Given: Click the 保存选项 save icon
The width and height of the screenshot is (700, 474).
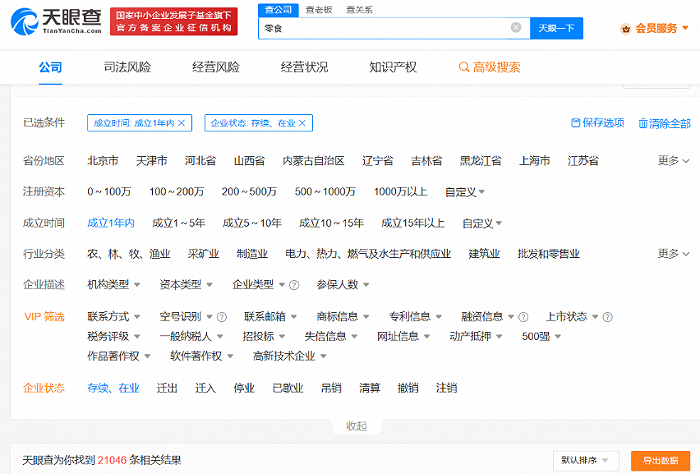Looking at the screenshot, I should click(576, 123).
